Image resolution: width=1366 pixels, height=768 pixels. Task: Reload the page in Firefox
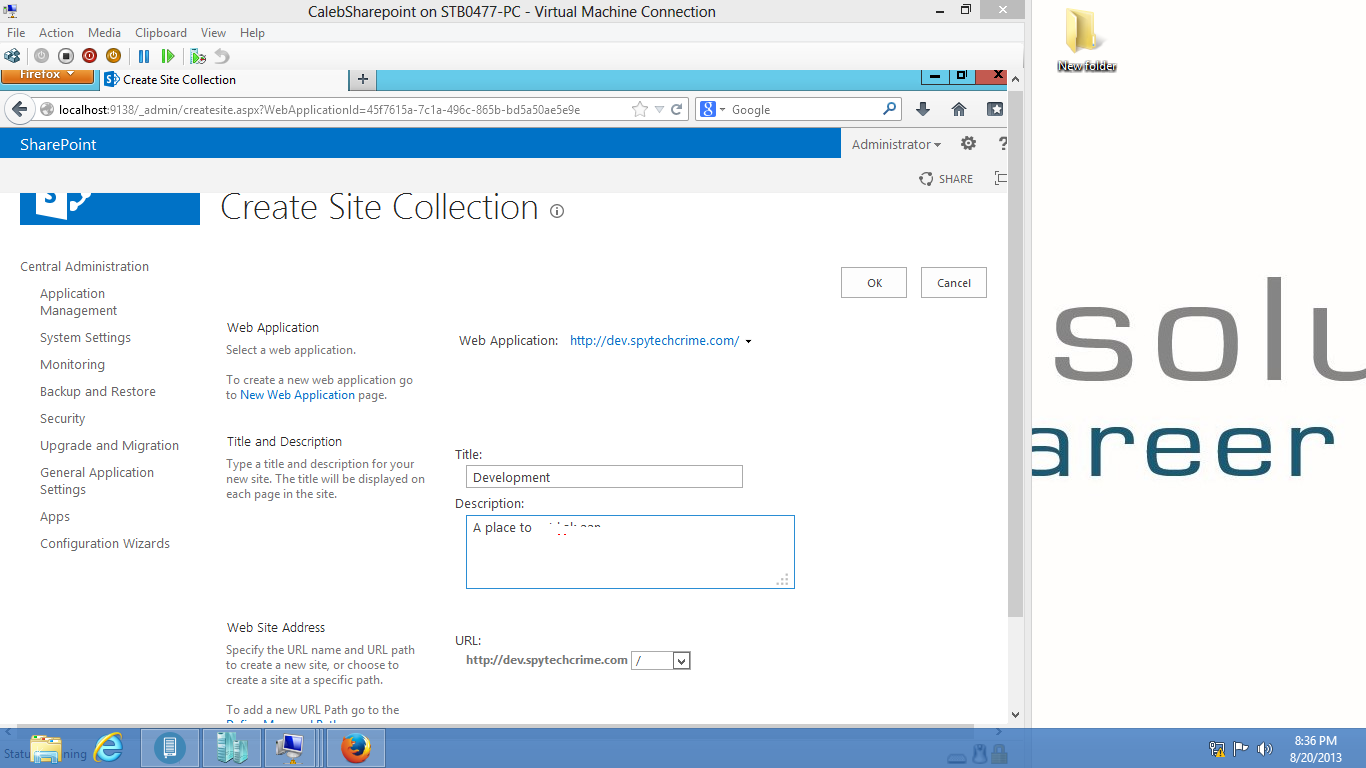pos(677,109)
